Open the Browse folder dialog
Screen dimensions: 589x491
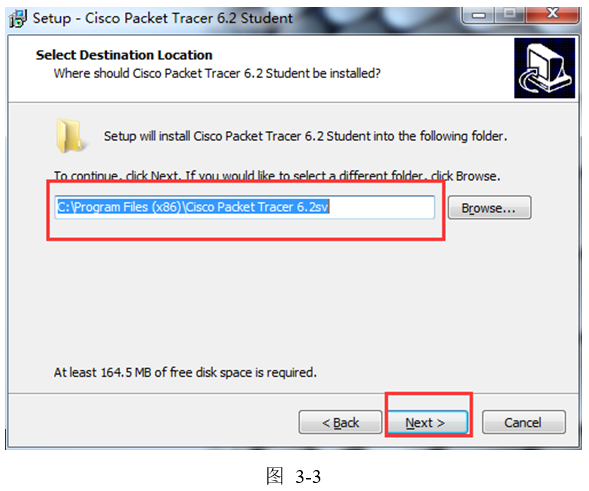click(489, 207)
